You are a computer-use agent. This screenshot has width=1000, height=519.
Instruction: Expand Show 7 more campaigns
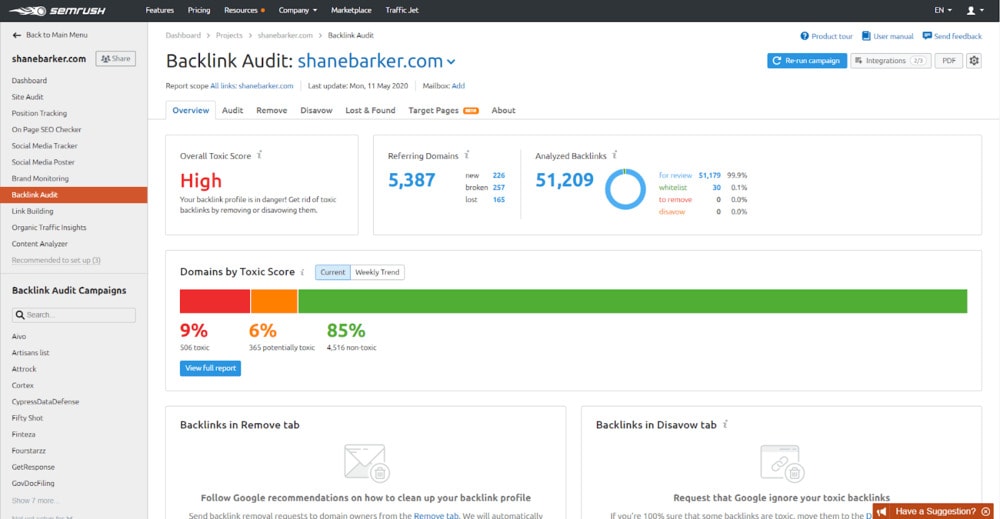point(33,501)
